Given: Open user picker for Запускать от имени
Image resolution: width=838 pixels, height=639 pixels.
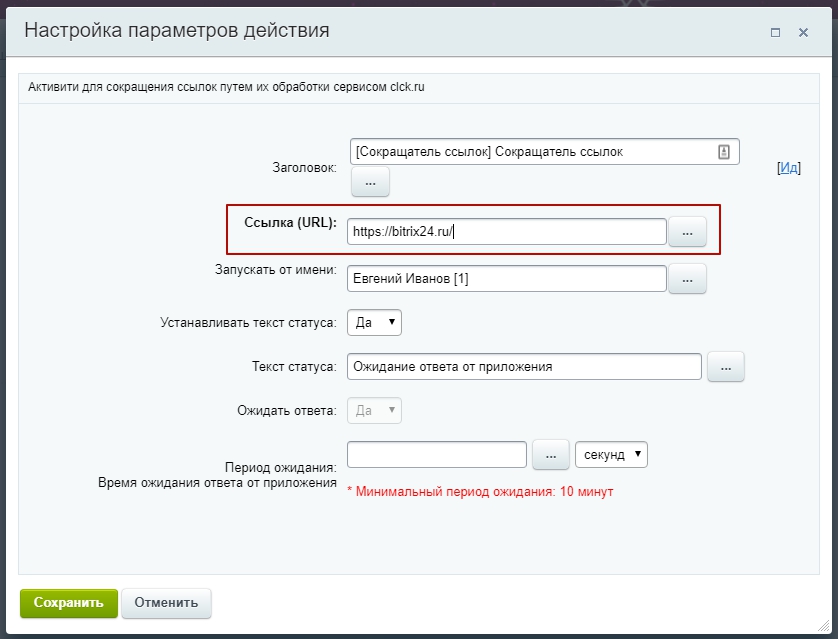Looking at the screenshot, I should [687, 280].
